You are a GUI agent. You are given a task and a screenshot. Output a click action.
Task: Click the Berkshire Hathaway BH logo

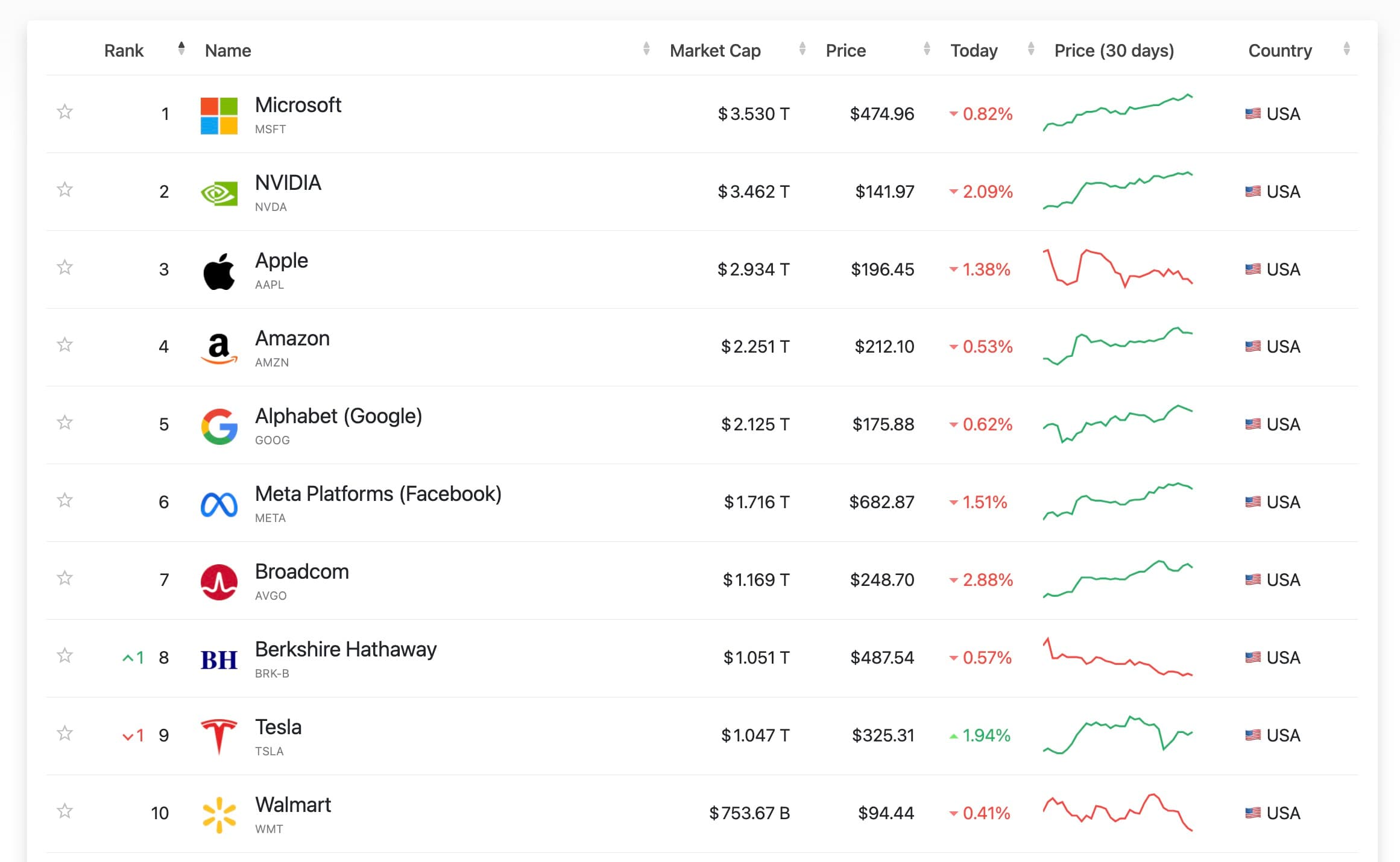[x=219, y=660]
